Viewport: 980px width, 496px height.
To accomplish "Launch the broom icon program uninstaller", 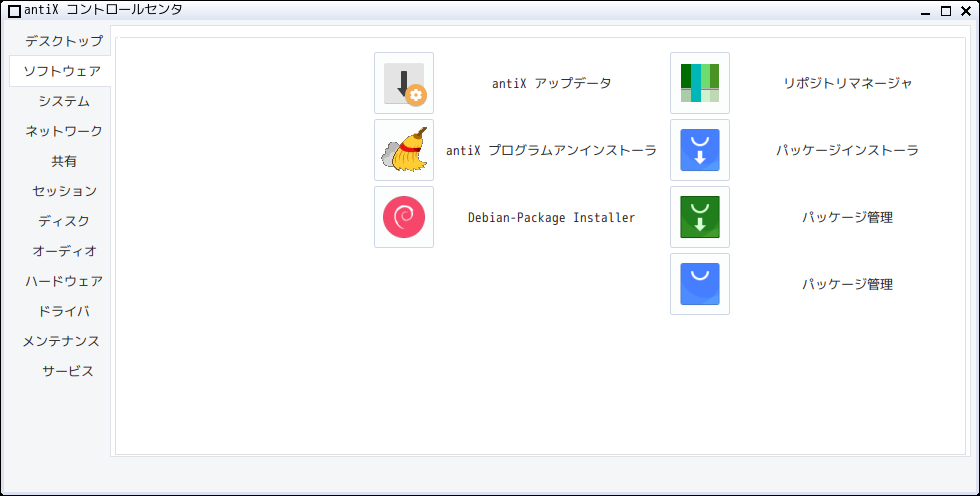I will click(x=404, y=150).
